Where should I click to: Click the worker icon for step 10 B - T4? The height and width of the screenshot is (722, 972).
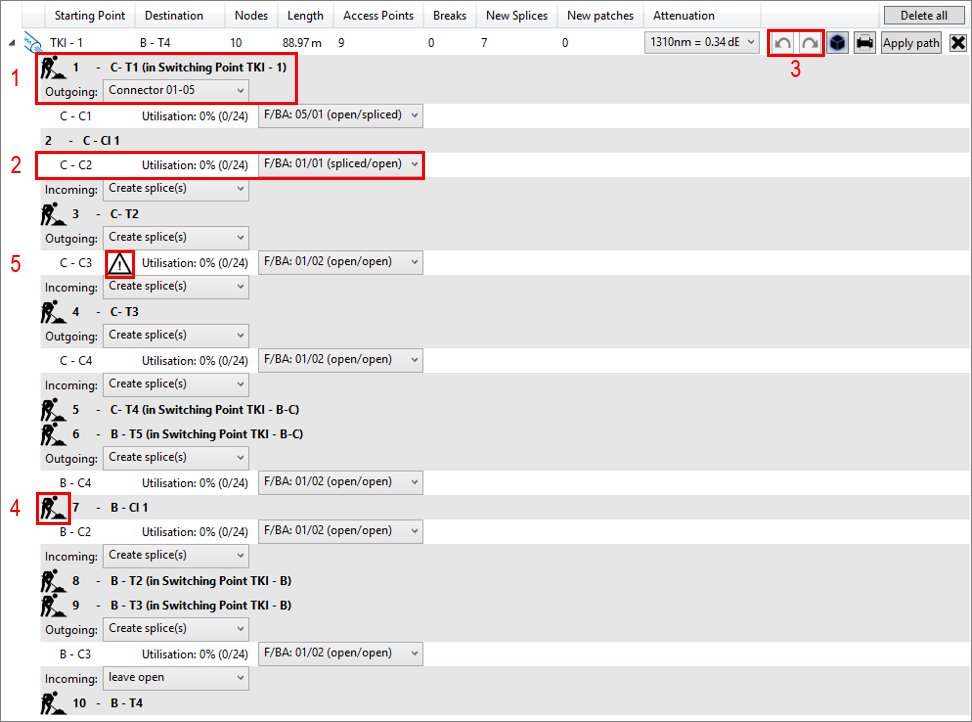(53, 702)
